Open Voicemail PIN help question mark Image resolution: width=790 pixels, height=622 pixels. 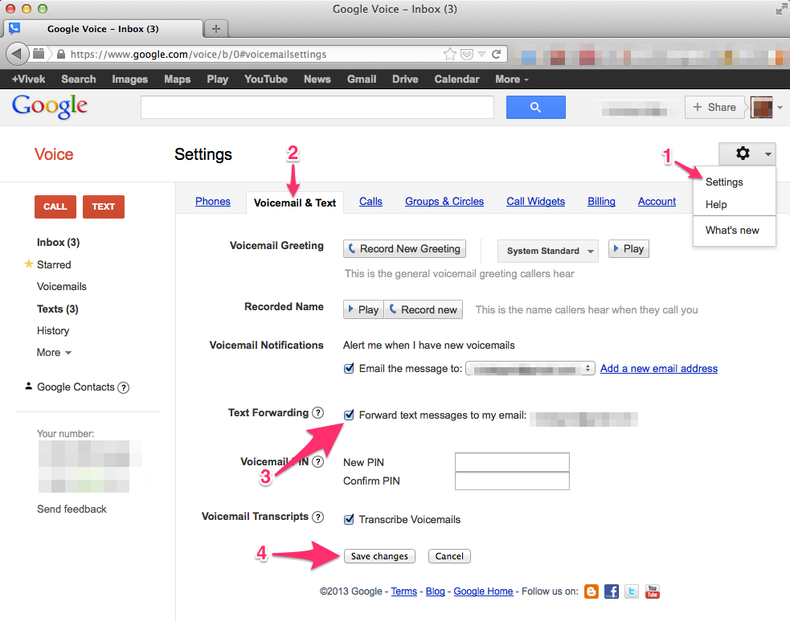tap(317, 461)
